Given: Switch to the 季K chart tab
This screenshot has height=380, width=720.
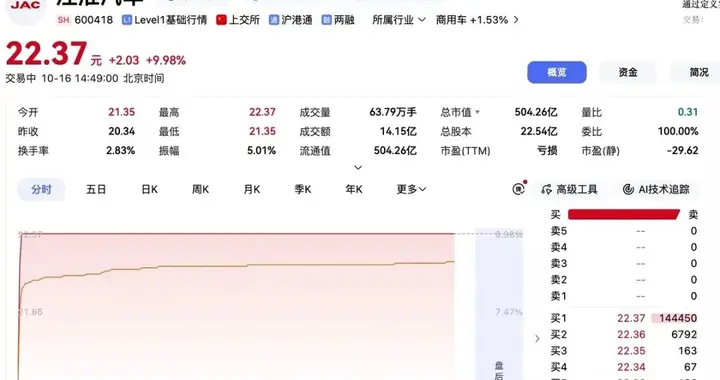Looking at the screenshot, I should pos(303,190).
